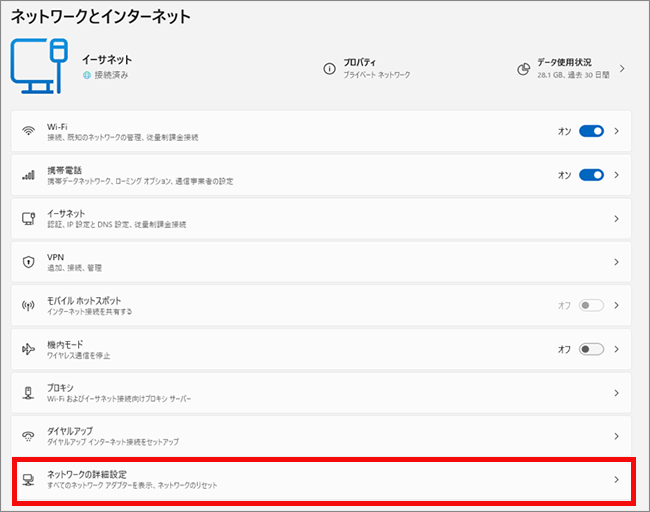Viewport: 650px width, 512px height.
Task: Open データ使用状況 link
Action: 564,62
